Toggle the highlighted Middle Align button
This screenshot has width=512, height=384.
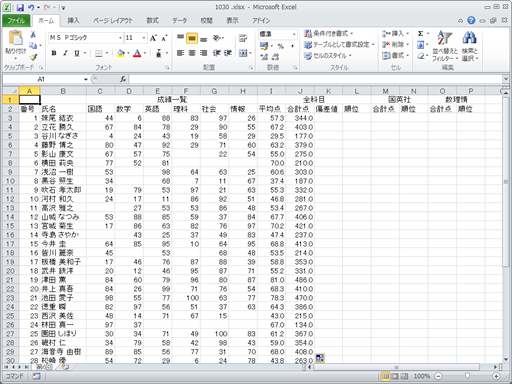coord(192,38)
